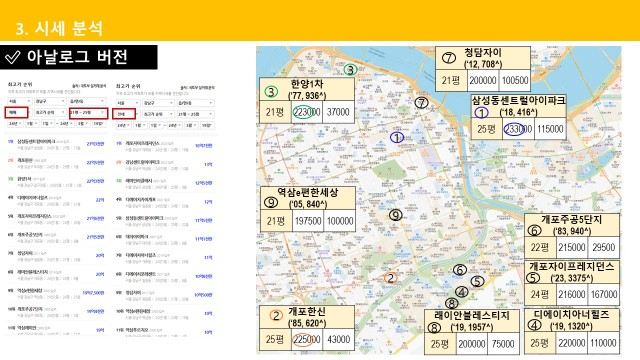Click circled ④ inside the 디에이치아너힐즈 label
This screenshot has height=360, width=640.
[x=535, y=325]
